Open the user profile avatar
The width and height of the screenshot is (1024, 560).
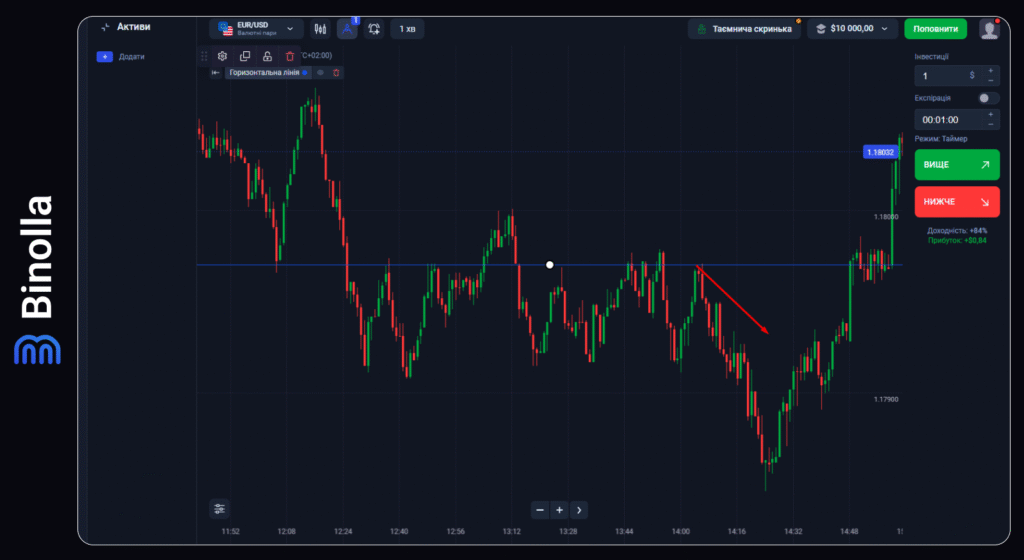[989, 29]
